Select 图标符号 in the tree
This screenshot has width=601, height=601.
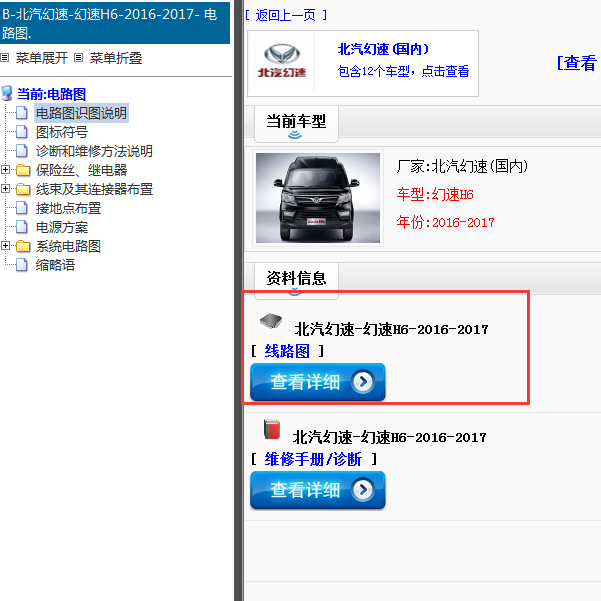coord(62,132)
